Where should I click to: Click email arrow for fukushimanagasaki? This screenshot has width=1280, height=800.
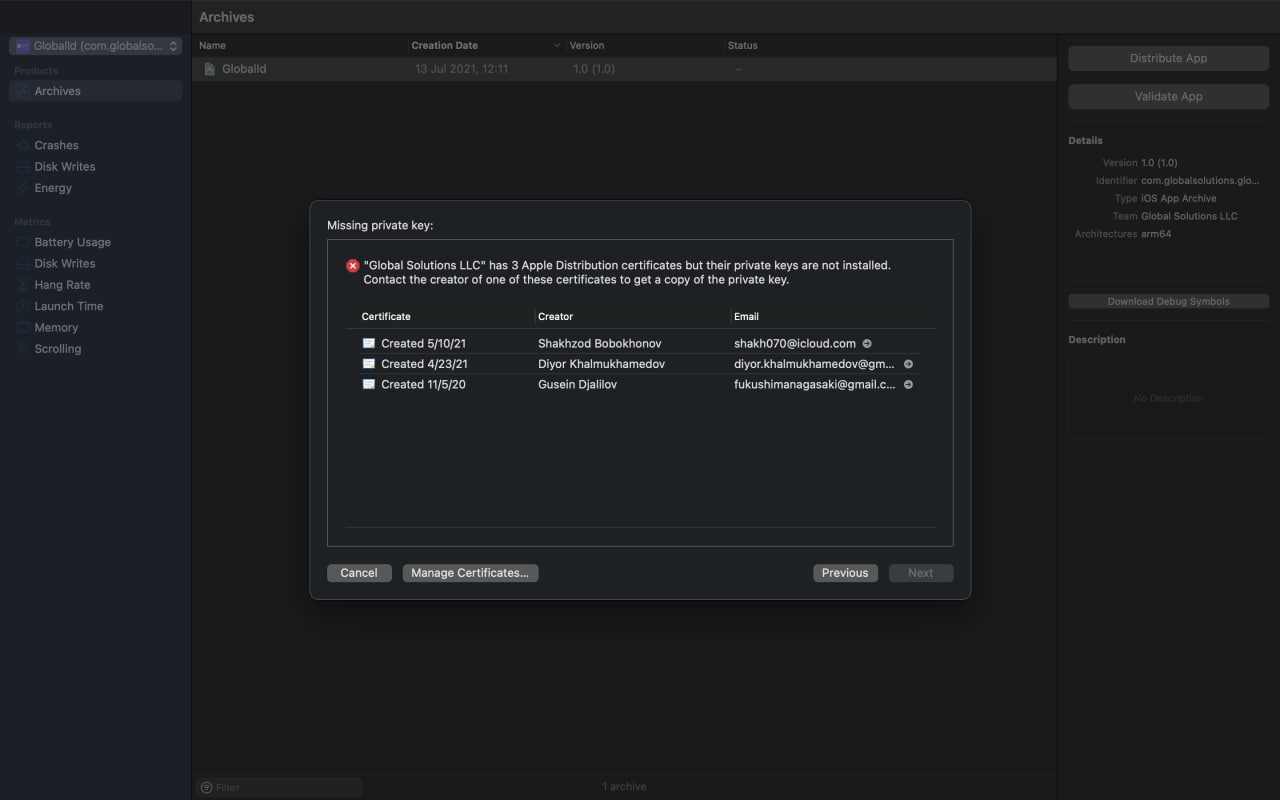[x=908, y=384]
